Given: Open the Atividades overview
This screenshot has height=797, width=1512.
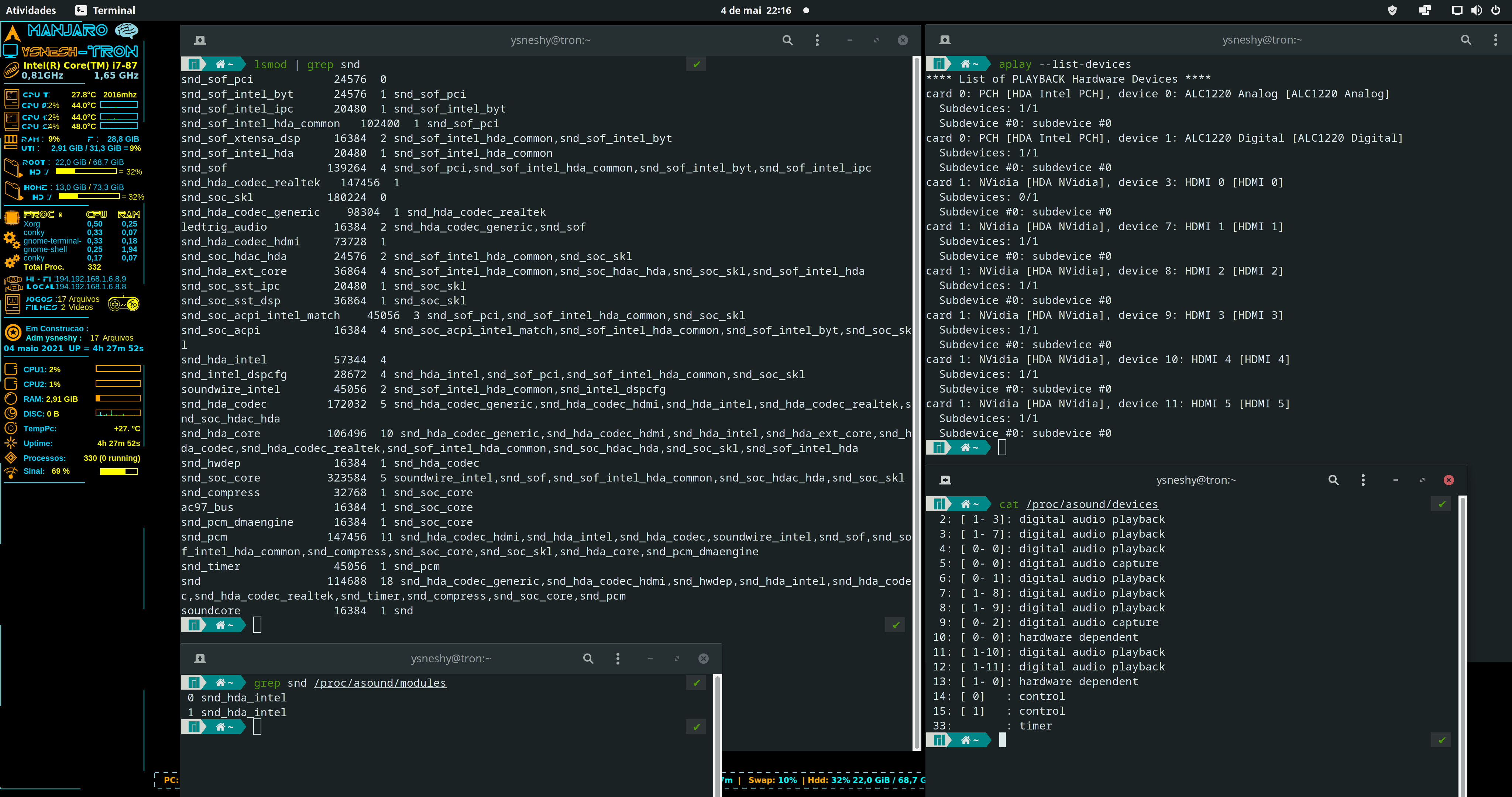Looking at the screenshot, I should (x=31, y=10).
